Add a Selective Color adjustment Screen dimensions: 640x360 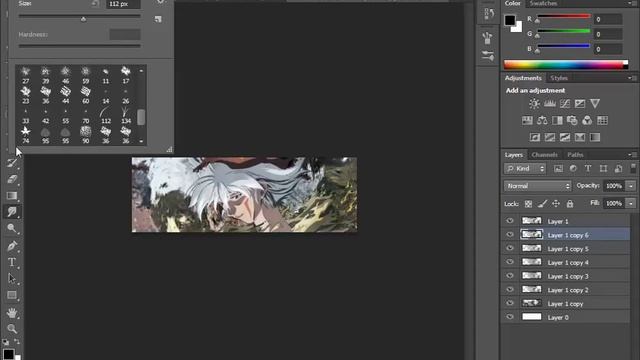coord(580,137)
